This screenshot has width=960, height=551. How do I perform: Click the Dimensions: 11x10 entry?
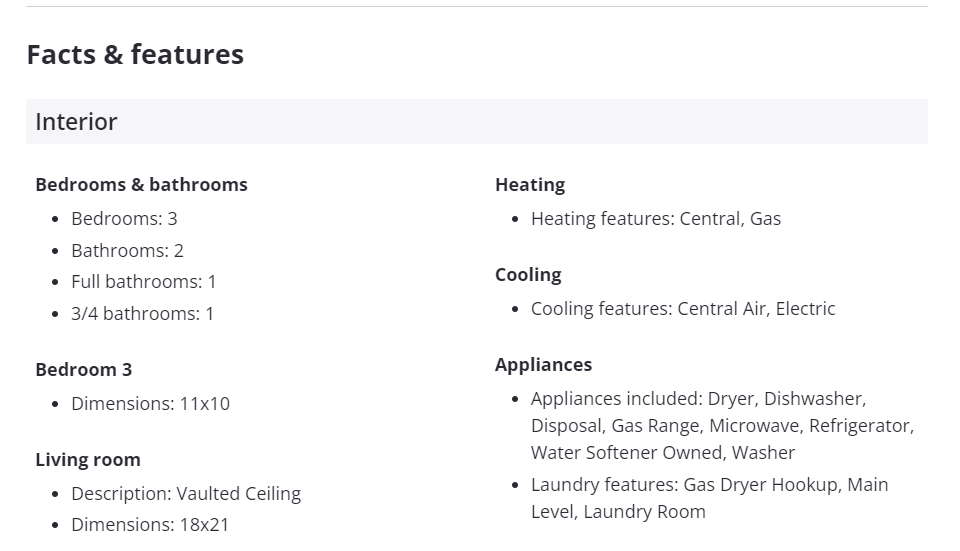150,404
